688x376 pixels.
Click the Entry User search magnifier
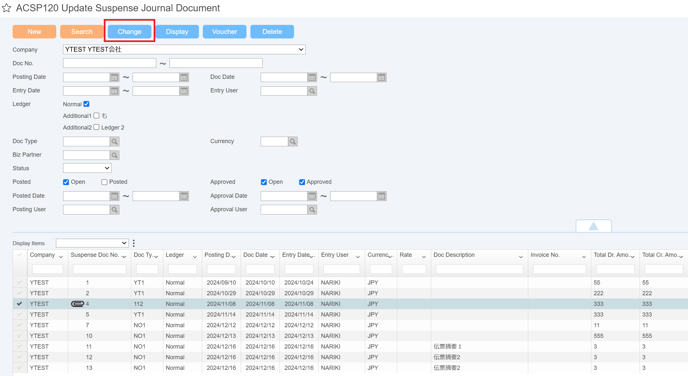pyautogui.click(x=312, y=91)
